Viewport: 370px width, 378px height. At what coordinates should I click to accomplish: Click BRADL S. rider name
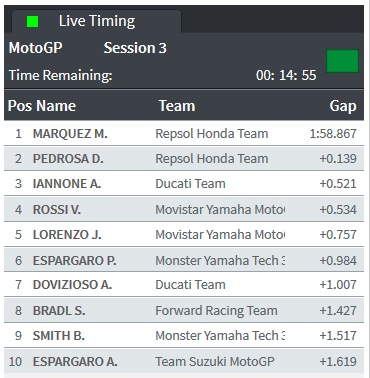(59, 311)
